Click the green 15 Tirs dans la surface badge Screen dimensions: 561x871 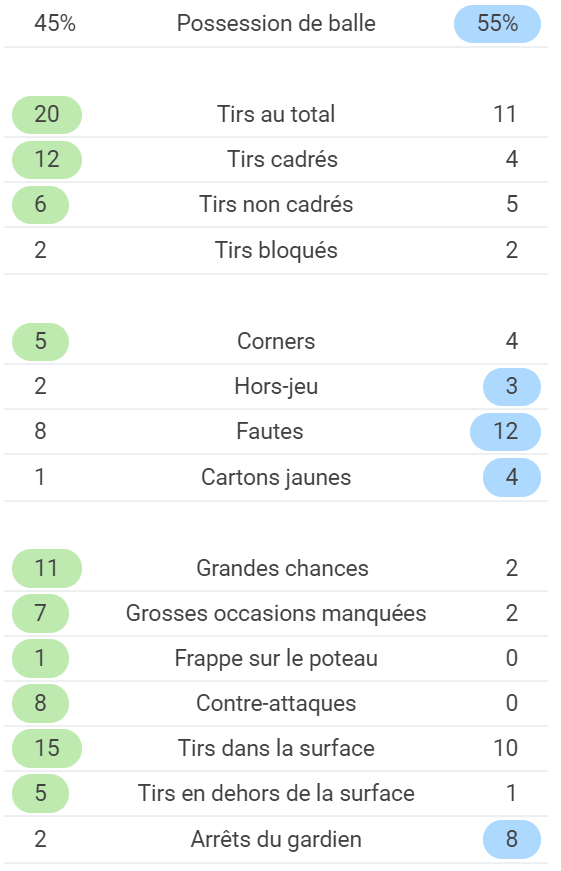coord(47,748)
